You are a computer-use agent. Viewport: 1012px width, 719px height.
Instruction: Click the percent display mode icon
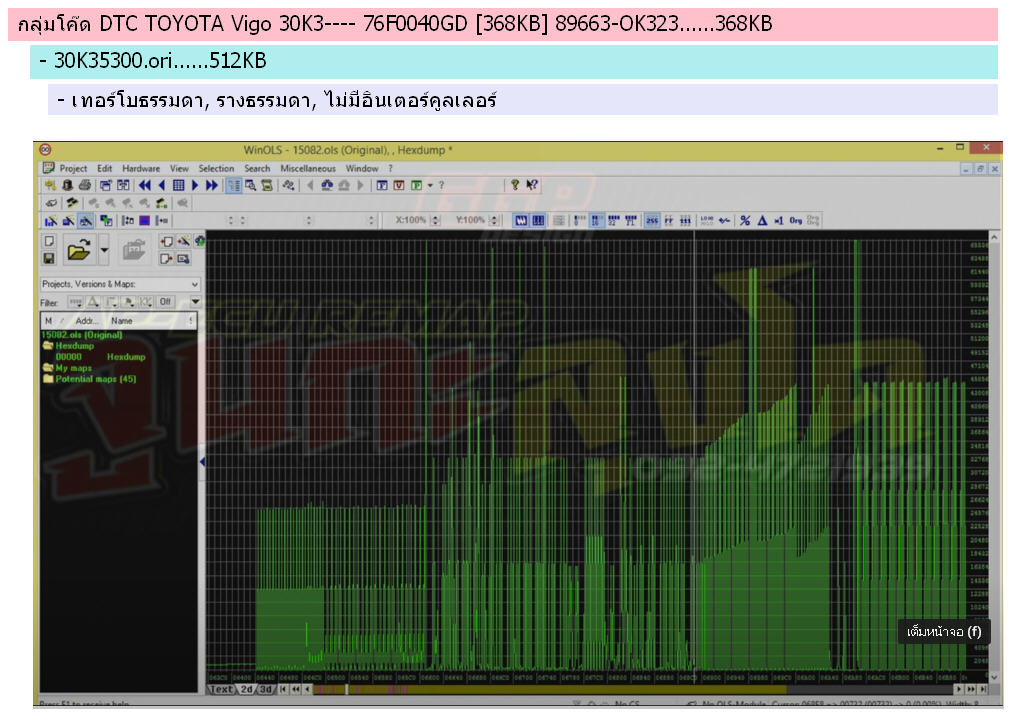(x=745, y=221)
